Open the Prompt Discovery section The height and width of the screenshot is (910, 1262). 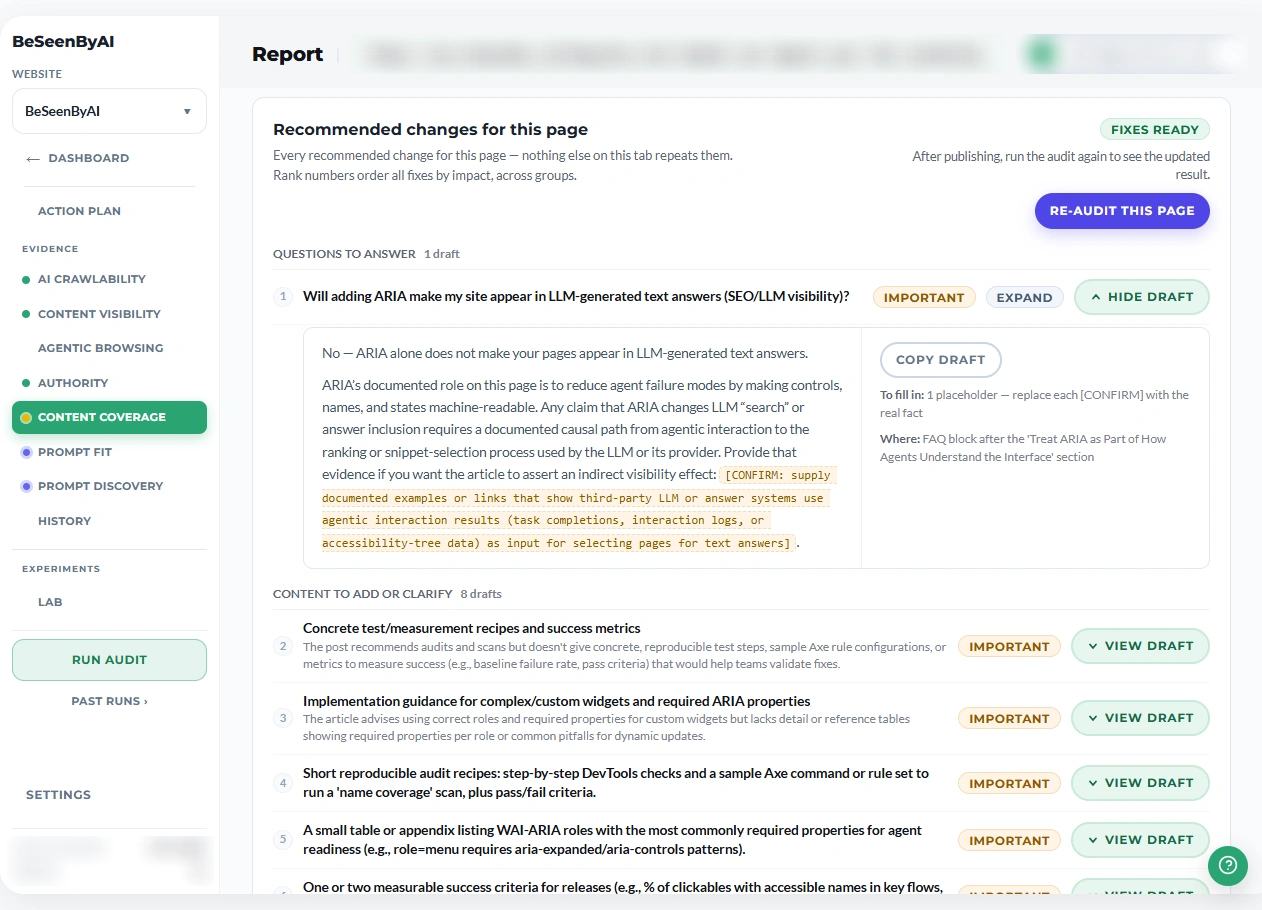(100, 486)
